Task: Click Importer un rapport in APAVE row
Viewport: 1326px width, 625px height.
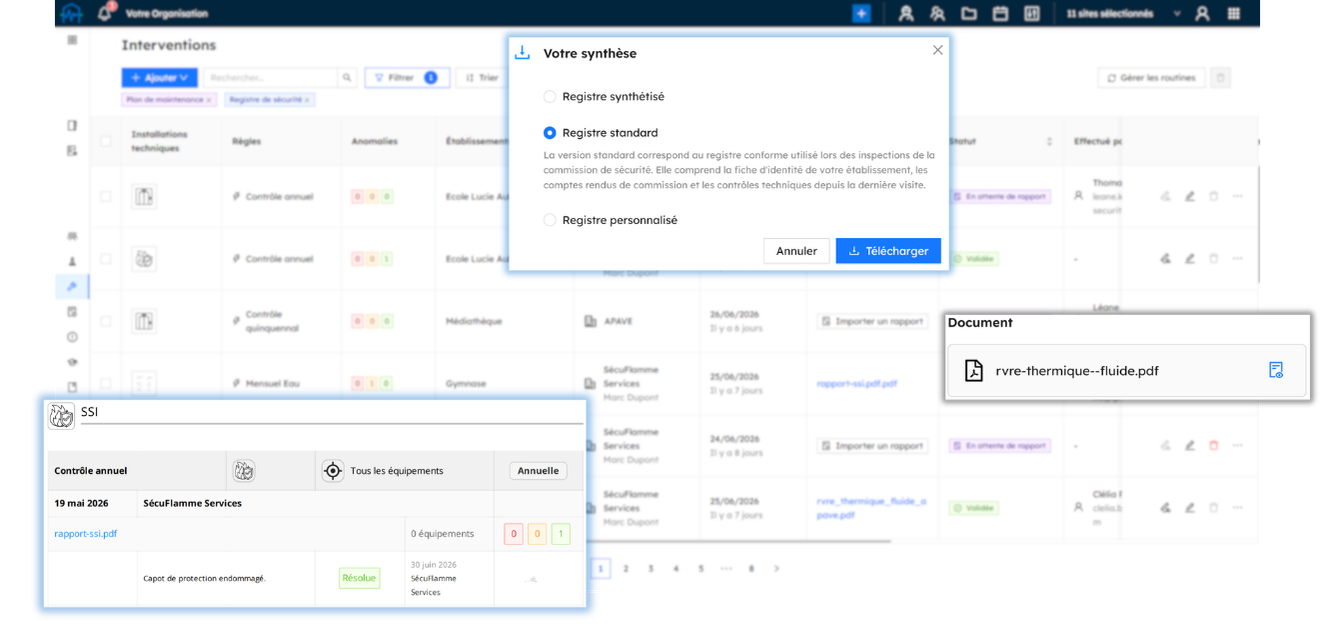Action: pyautogui.click(x=872, y=321)
